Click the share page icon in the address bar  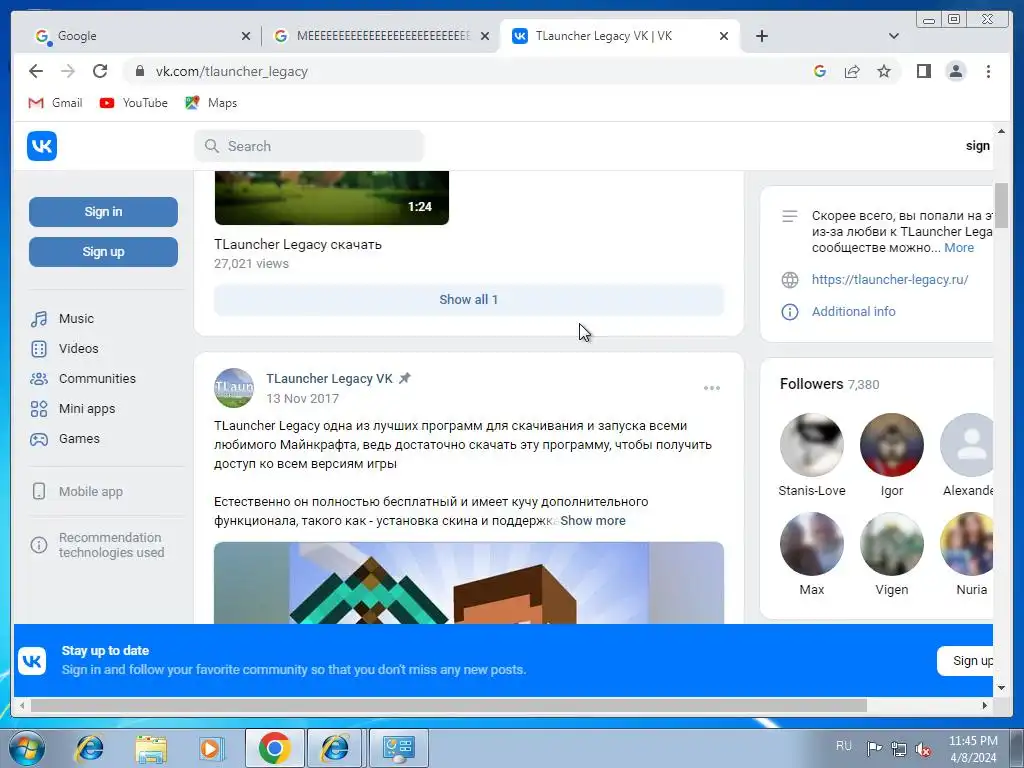pyautogui.click(x=852, y=71)
